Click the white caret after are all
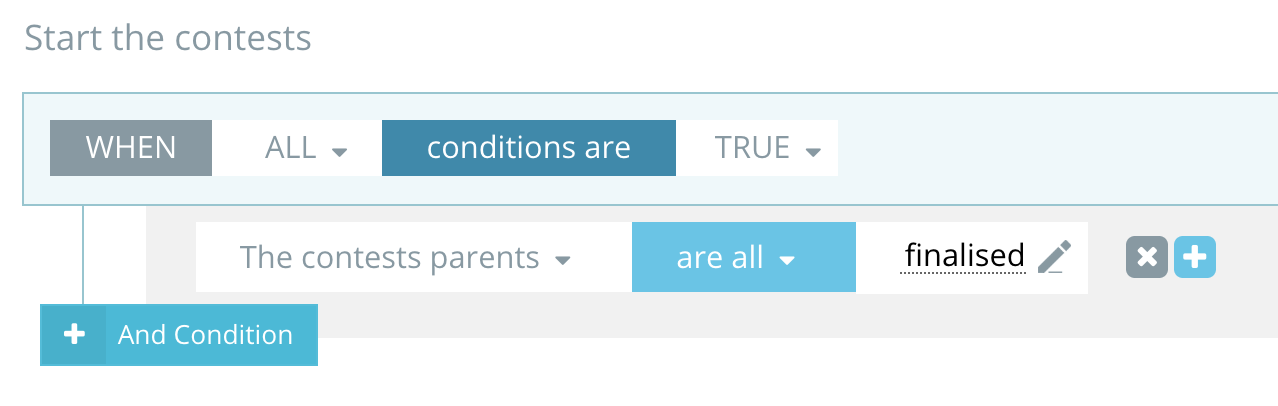Screen dimensions: 1278x406 click(x=787, y=261)
